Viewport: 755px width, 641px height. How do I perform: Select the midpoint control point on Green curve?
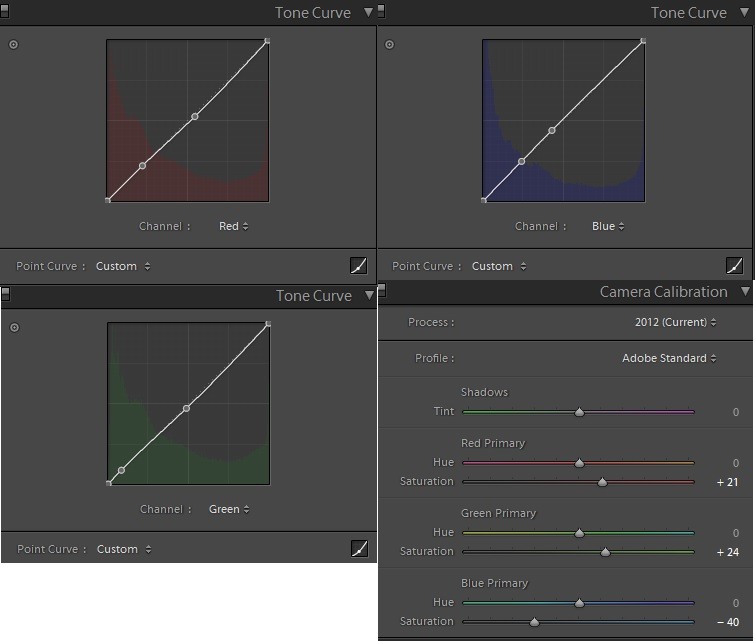coord(187,408)
